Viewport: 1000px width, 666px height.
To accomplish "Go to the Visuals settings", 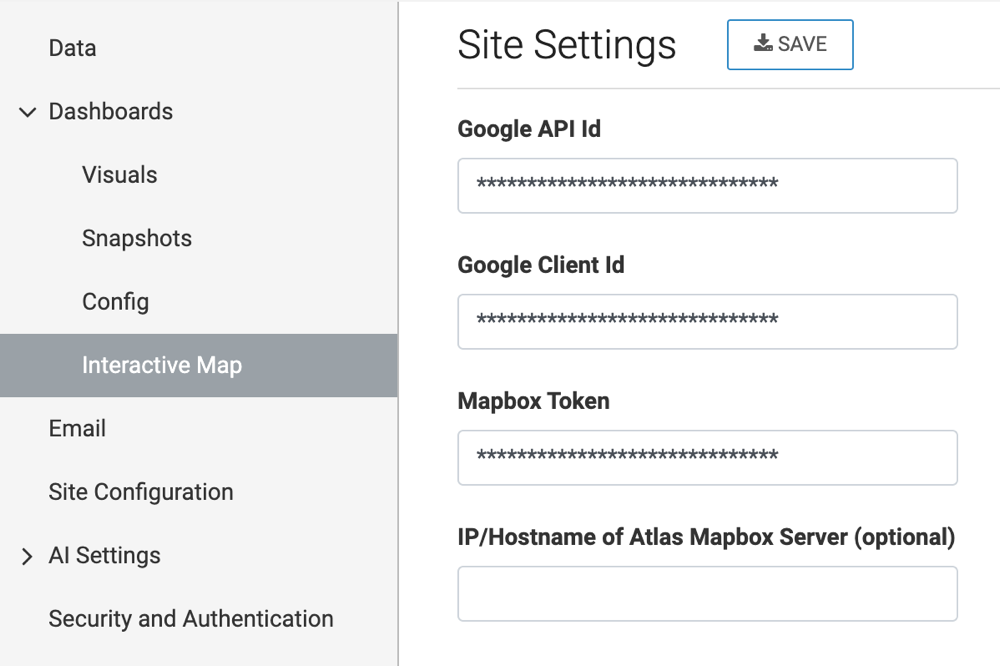I will pos(119,175).
